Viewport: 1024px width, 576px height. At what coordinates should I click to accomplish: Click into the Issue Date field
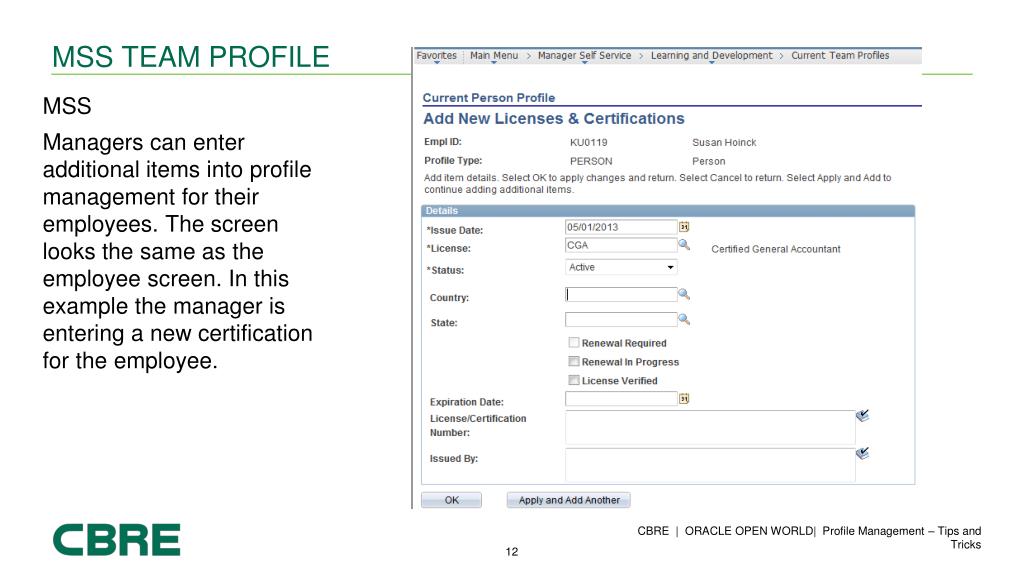click(621, 227)
